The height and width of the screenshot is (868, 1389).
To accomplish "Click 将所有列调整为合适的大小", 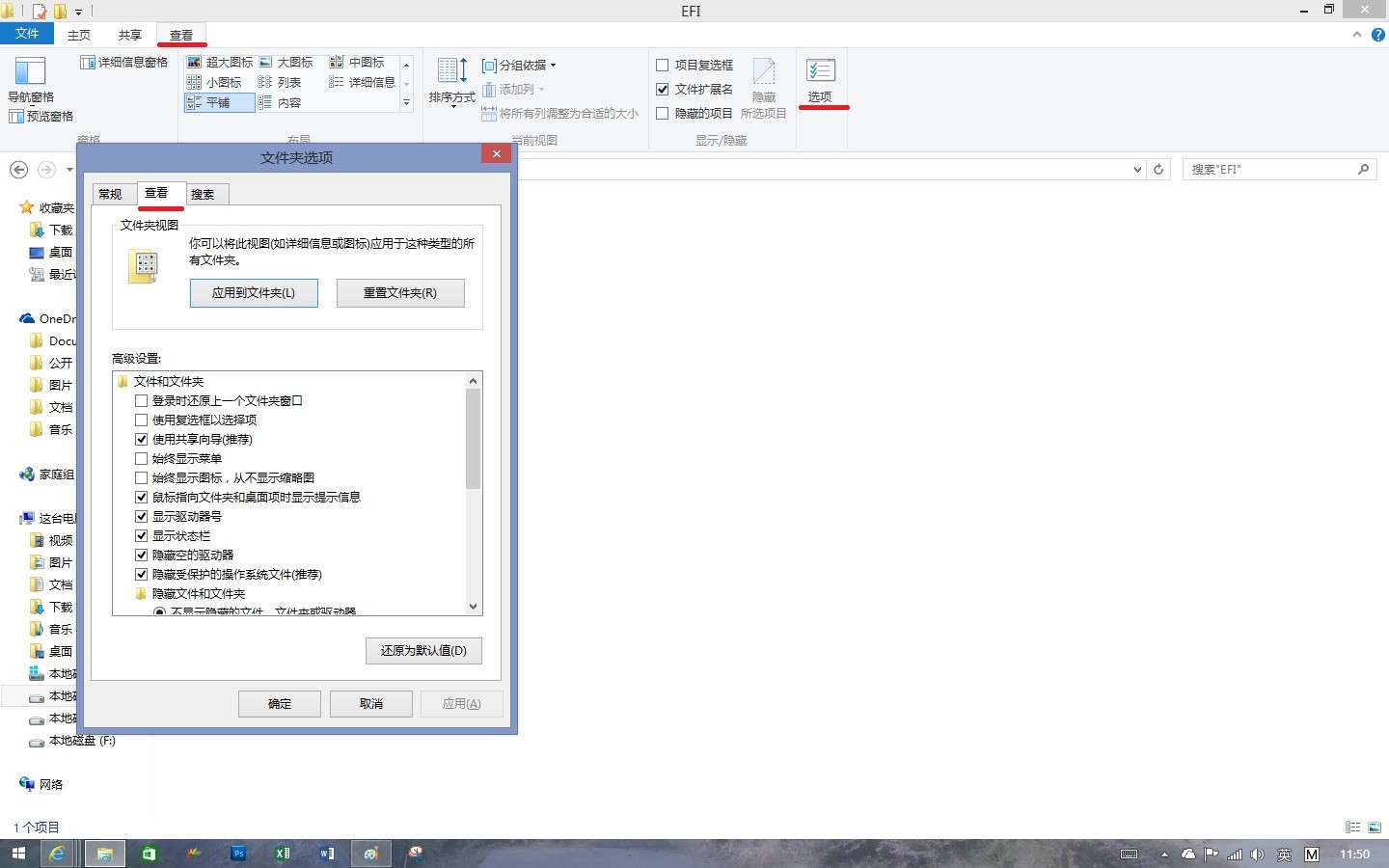I will 559,113.
